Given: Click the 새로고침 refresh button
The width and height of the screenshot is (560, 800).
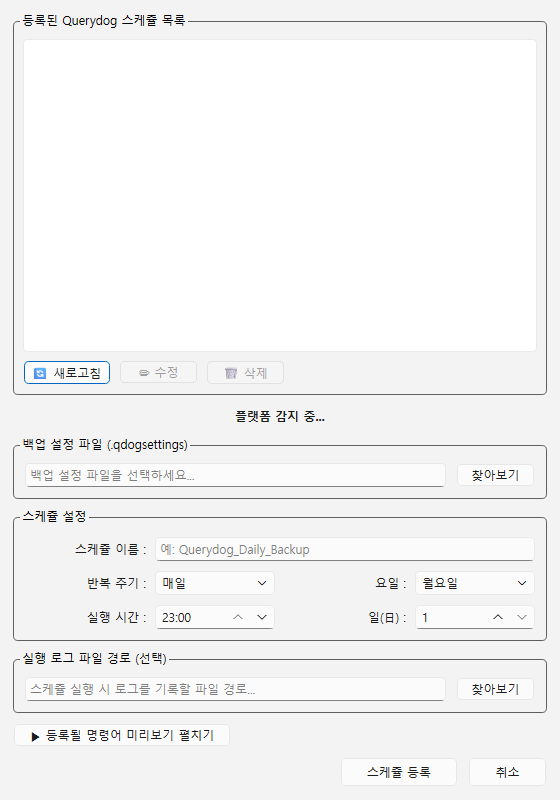Looking at the screenshot, I should [67, 373].
